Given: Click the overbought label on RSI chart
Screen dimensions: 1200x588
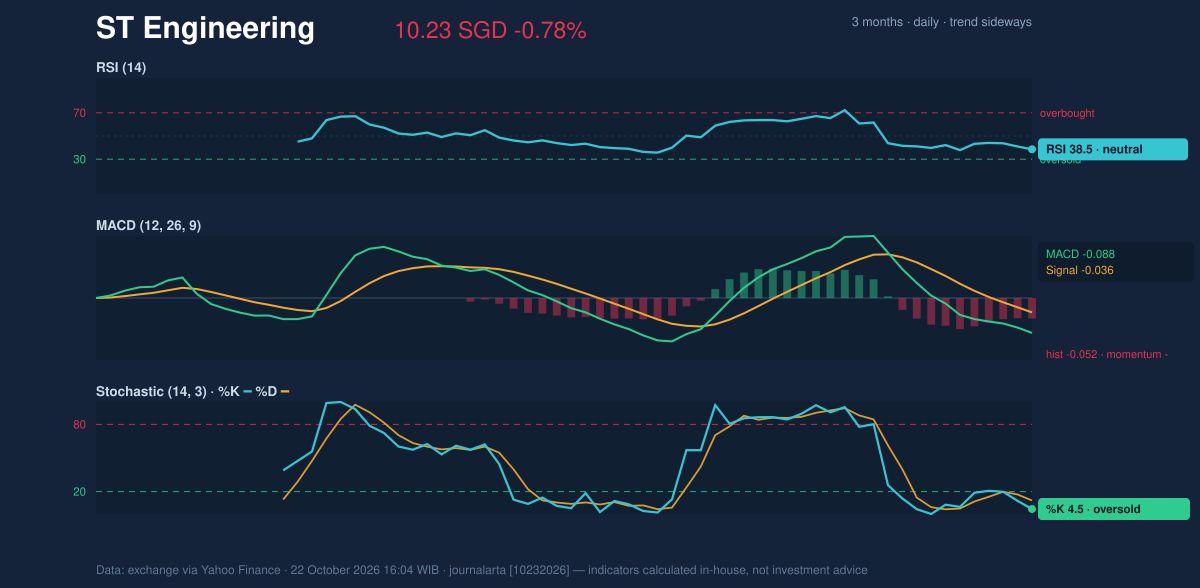Looking at the screenshot, I should tap(1067, 113).
